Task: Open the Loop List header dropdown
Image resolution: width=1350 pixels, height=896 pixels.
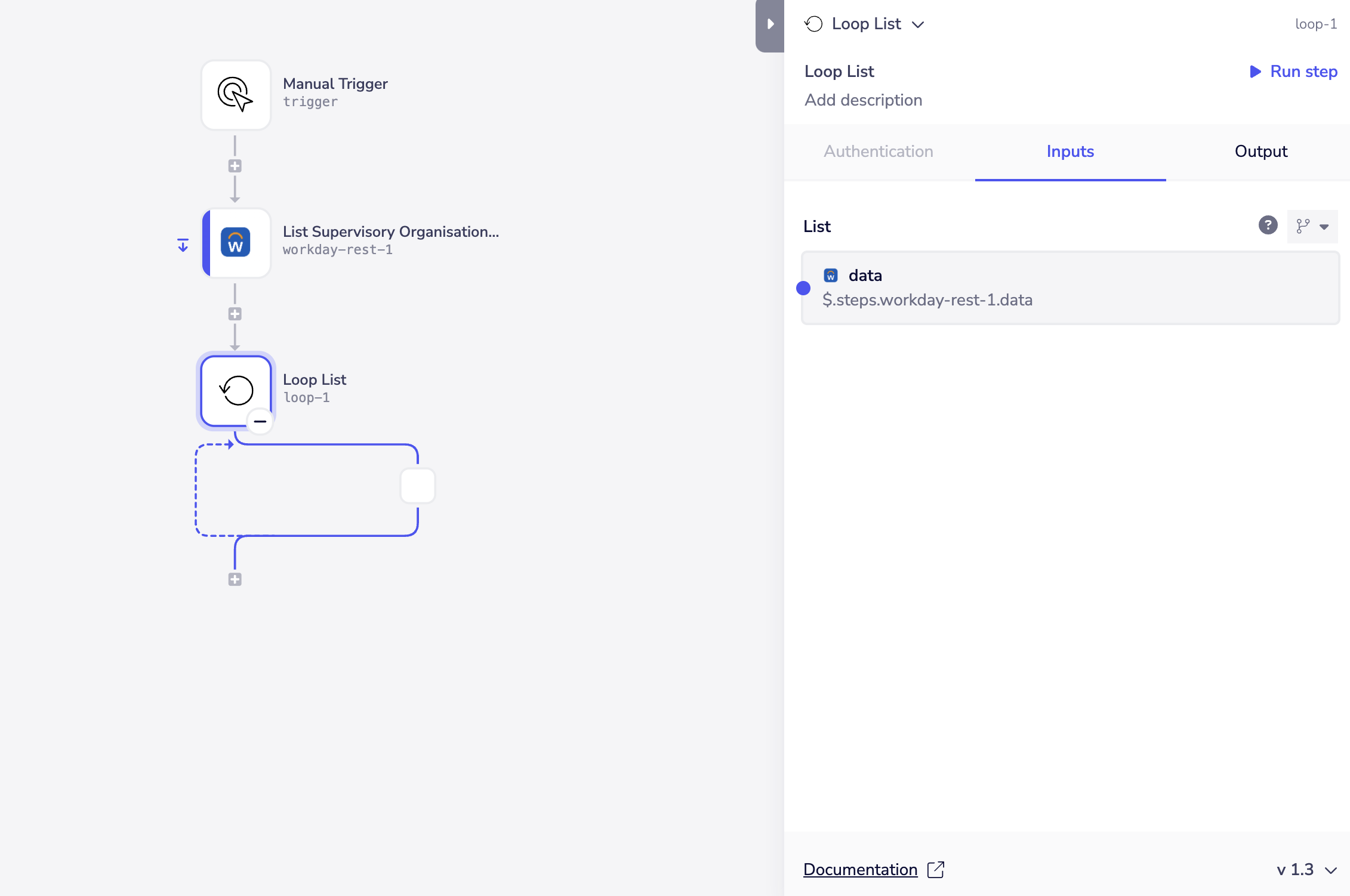Action: point(918,24)
